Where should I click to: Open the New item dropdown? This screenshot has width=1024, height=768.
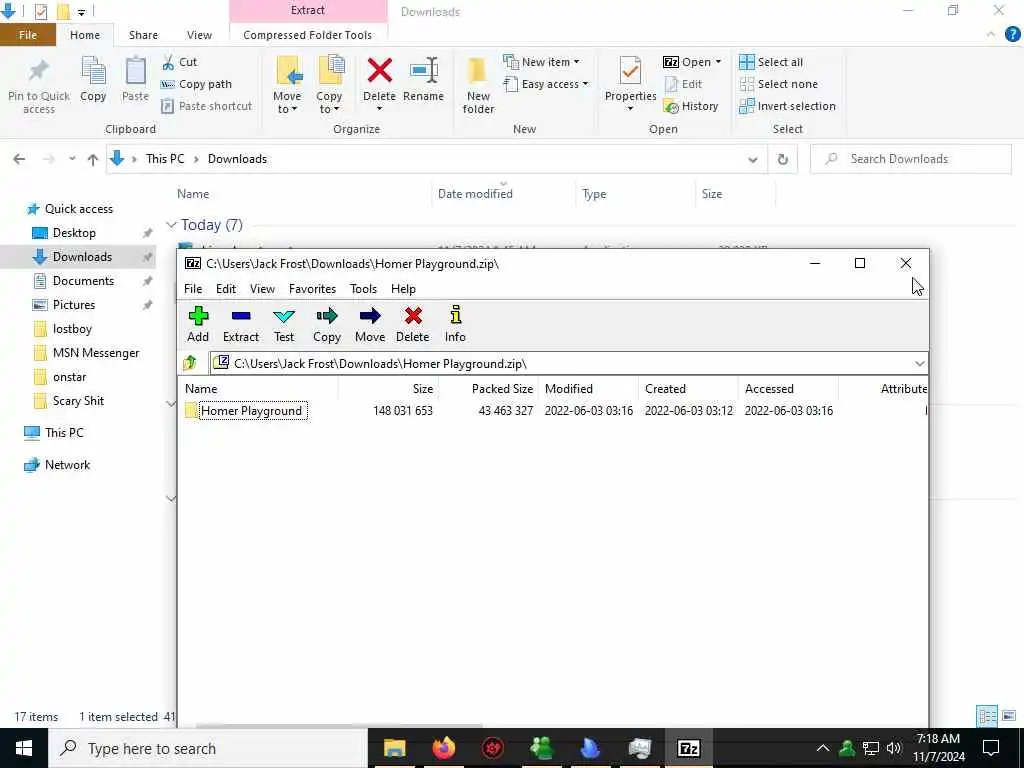point(541,62)
